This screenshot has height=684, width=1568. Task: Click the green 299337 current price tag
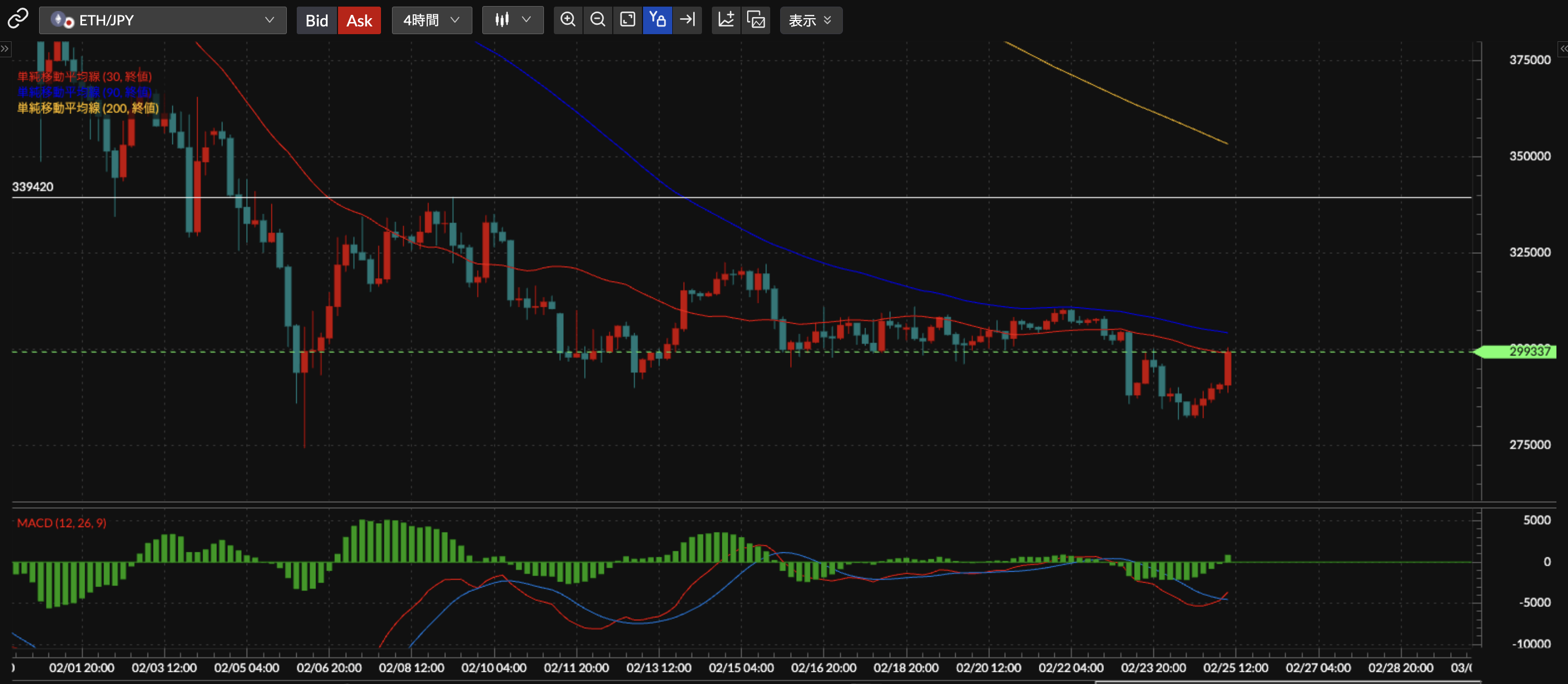1521,351
